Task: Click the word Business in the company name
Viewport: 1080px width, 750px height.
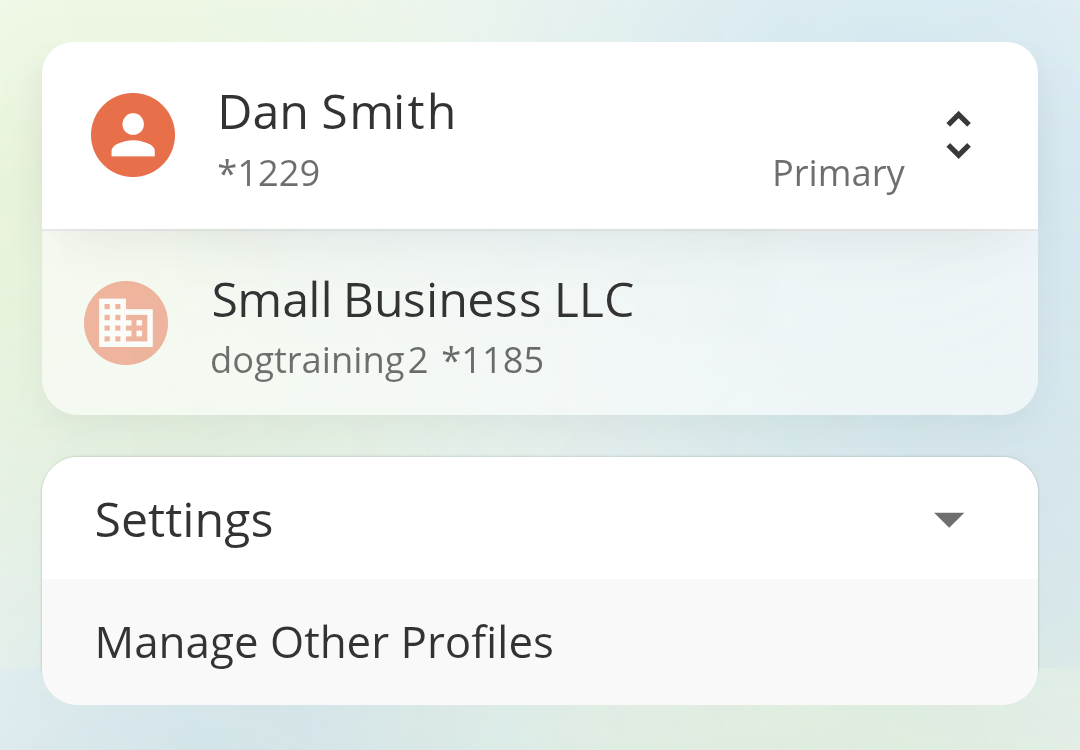Action: tap(441, 300)
